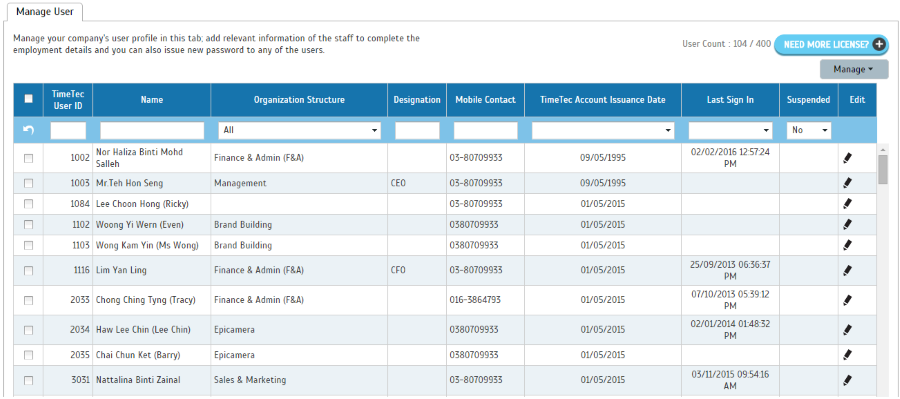Viewport: 900px width, 399px height.
Task: Expand the Suspended filter dropdown
Action: point(809,130)
